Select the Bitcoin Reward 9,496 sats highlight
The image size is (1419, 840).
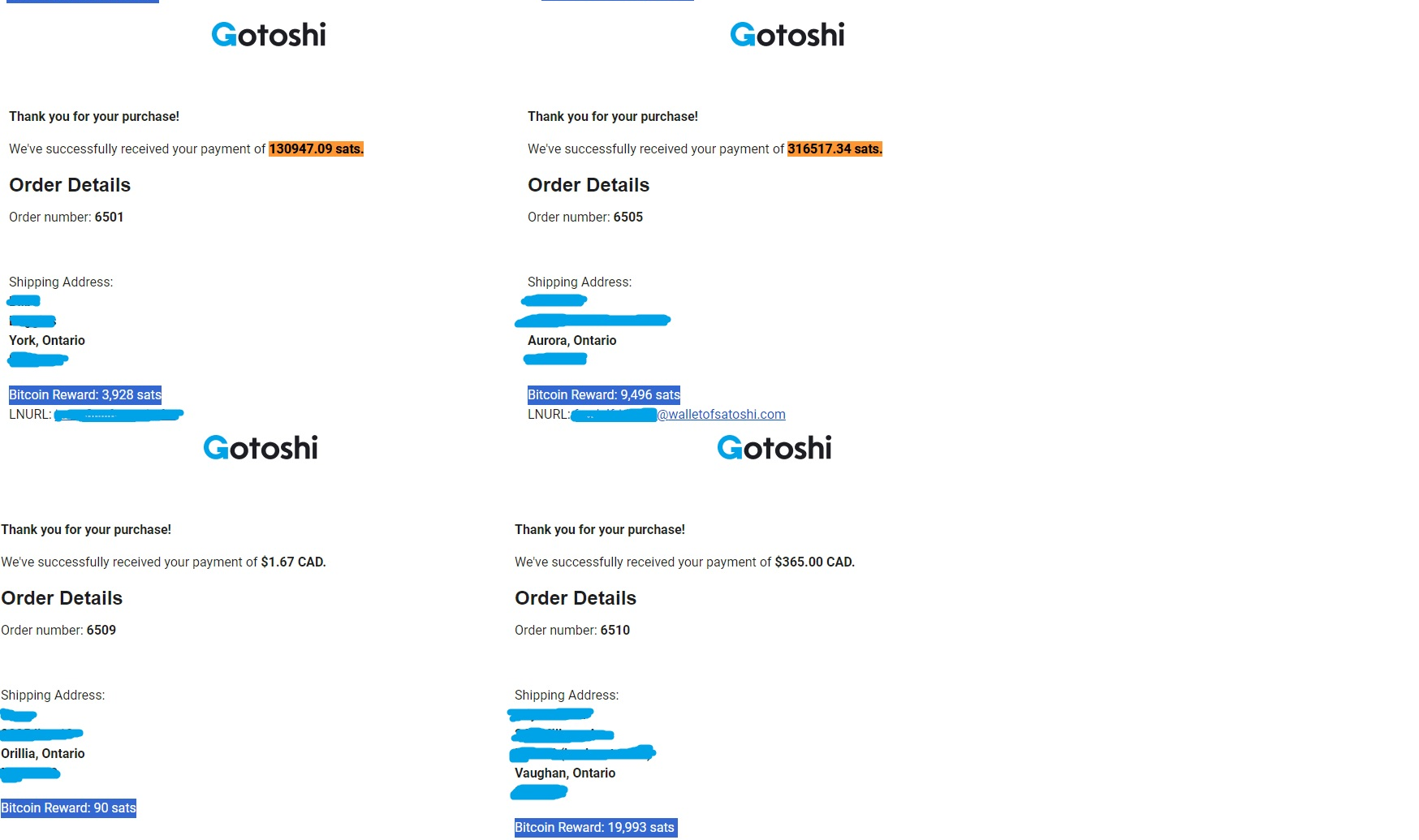coord(604,395)
